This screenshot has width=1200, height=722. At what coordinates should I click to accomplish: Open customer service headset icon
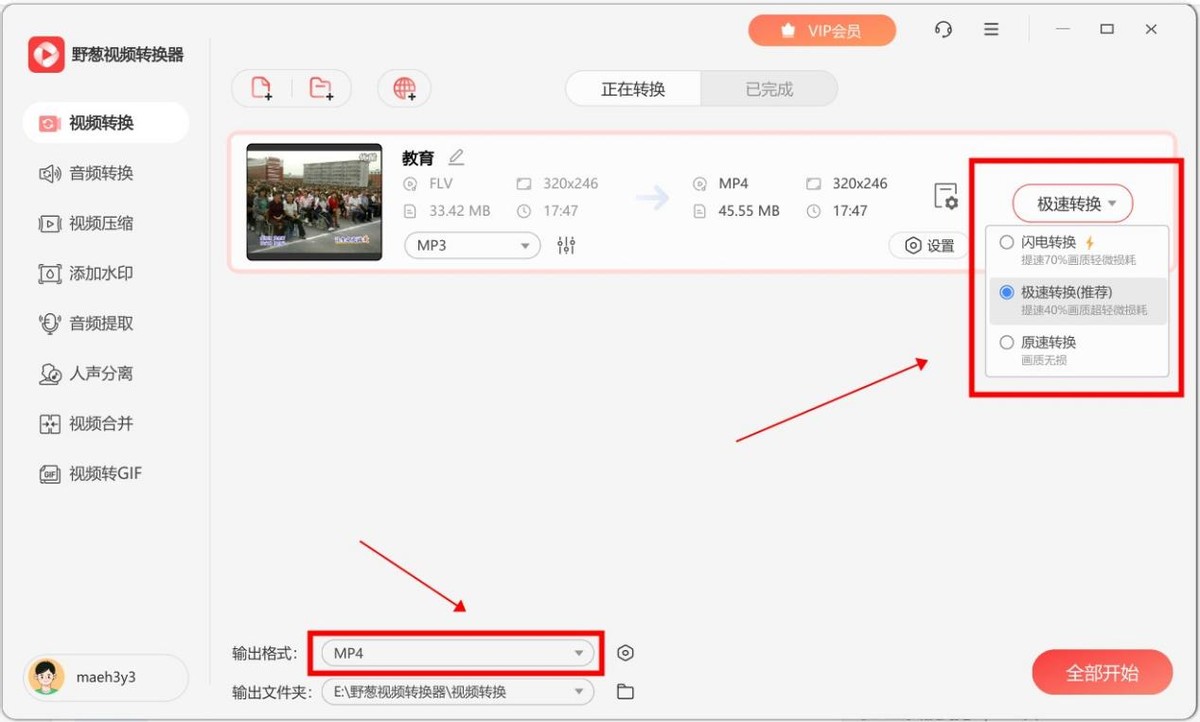(943, 30)
